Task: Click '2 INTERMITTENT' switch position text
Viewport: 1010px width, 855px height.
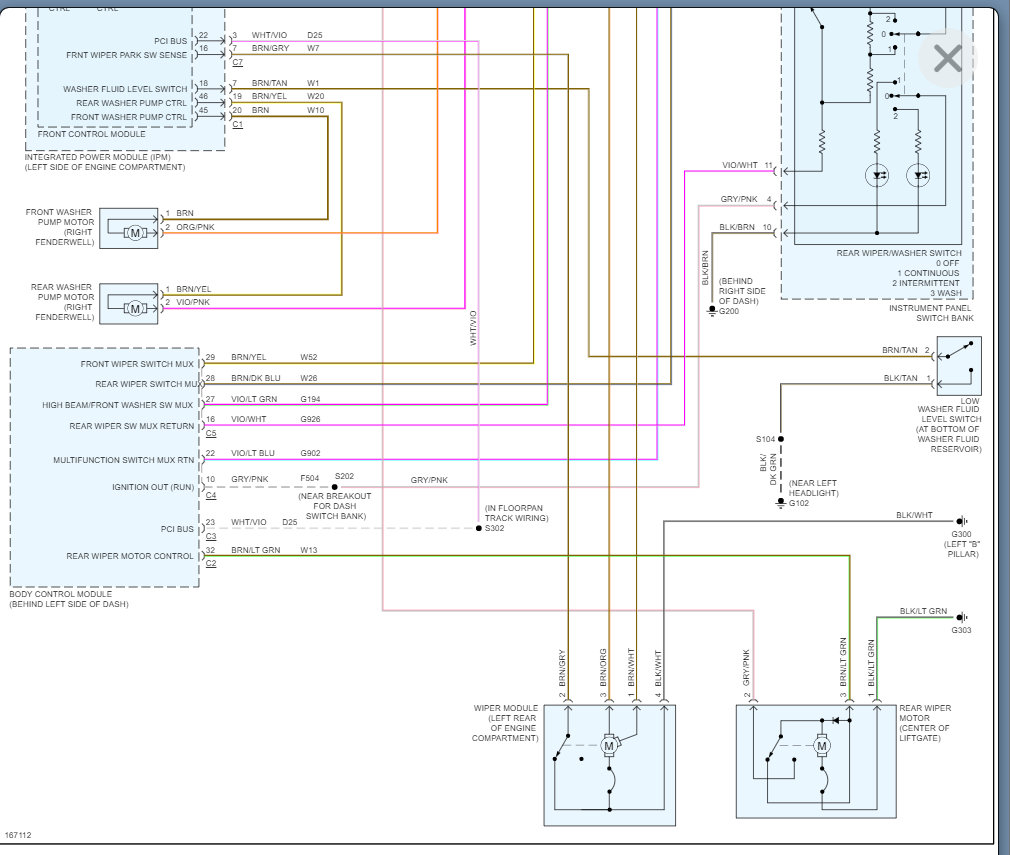Action: tap(926, 283)
